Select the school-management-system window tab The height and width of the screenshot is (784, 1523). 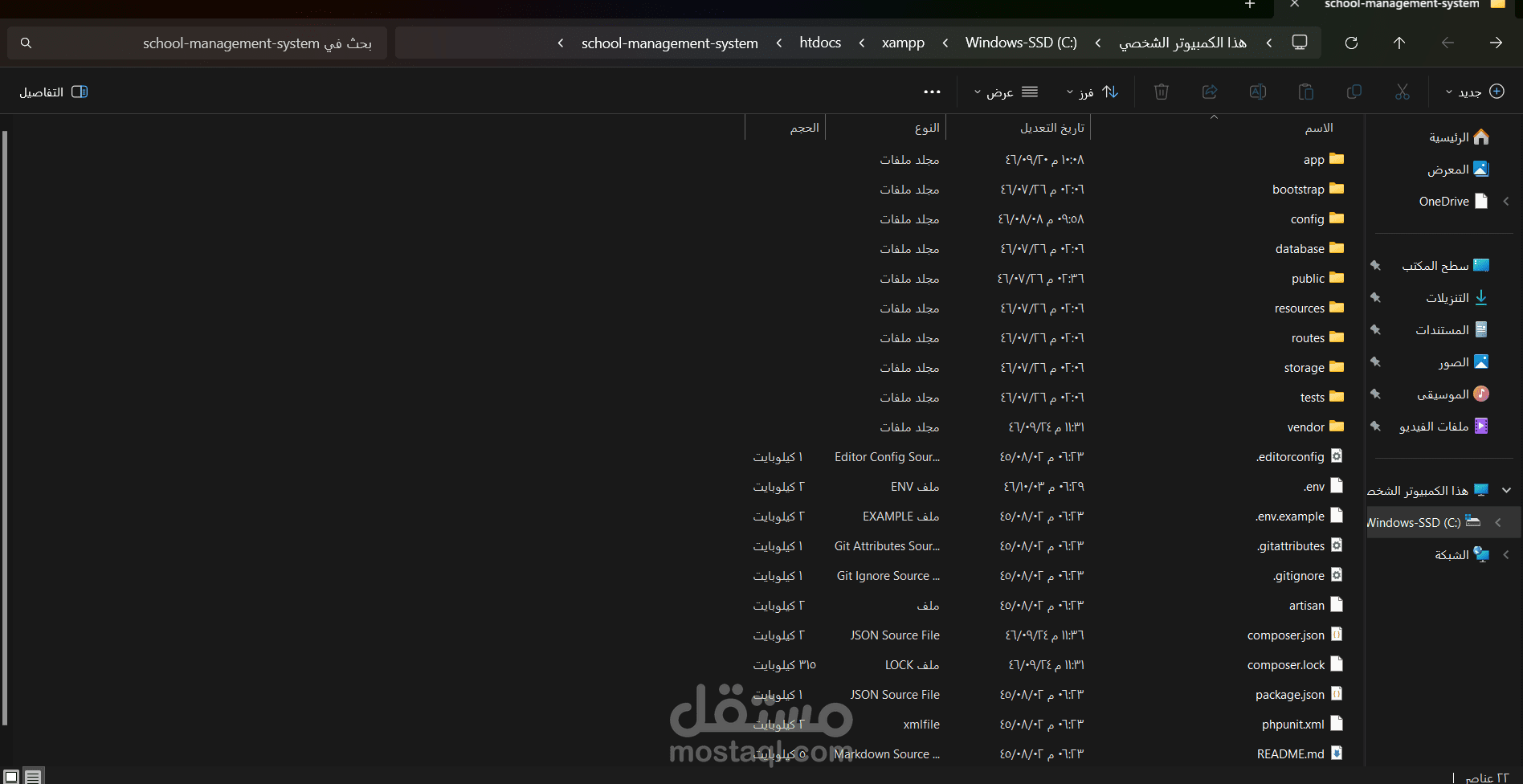pos(1401,5)
